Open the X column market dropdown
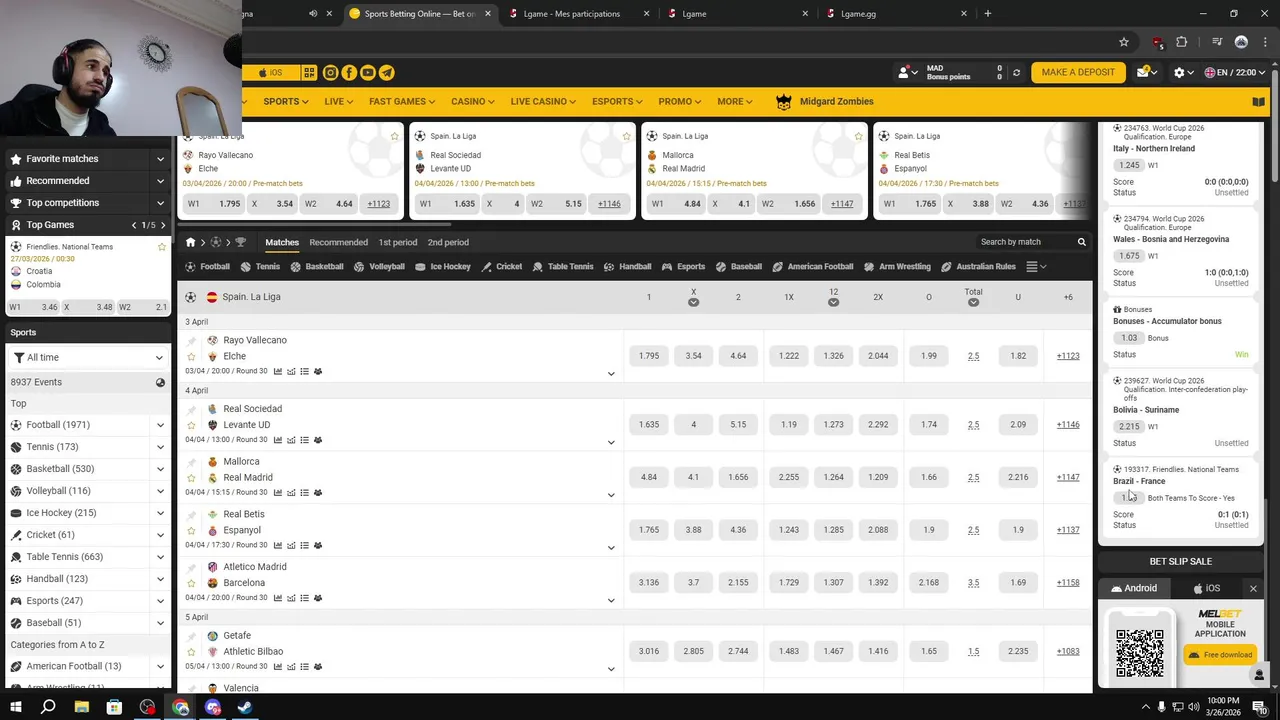The height and width of the screenshot is (720, 1280). pos(693,302)
